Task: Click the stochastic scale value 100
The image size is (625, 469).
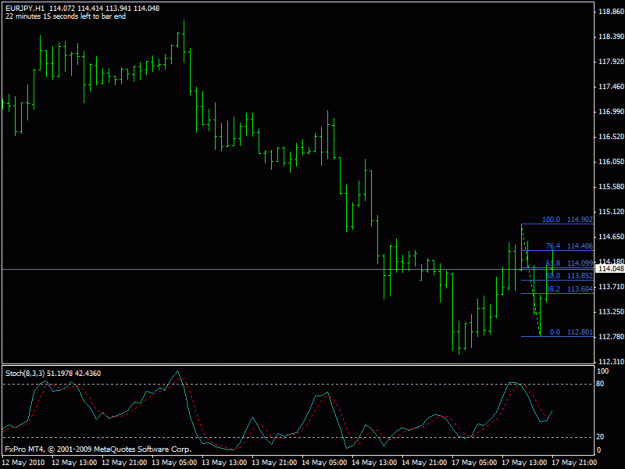Action: coord(603,371)
